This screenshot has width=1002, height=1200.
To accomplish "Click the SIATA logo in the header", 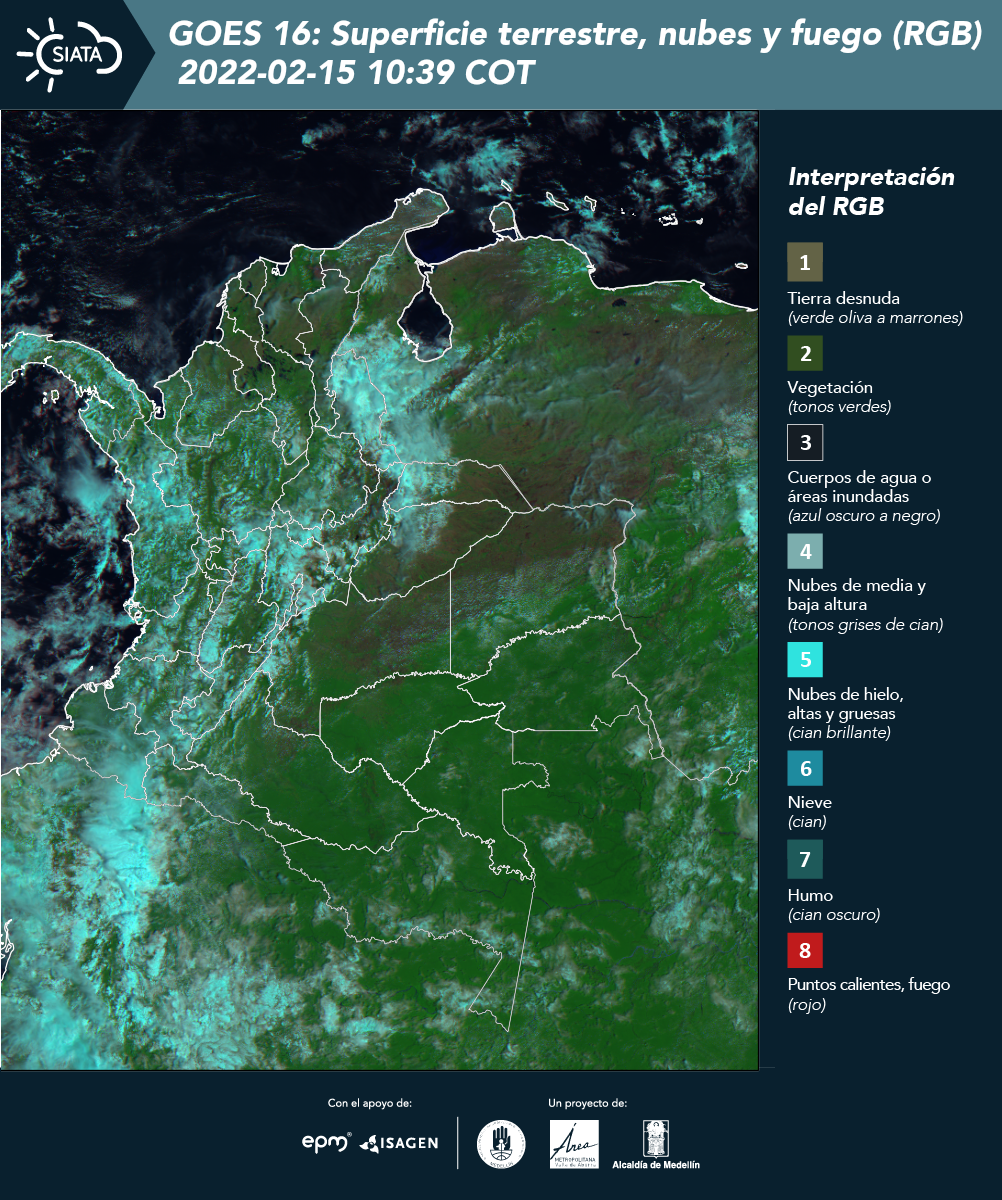I will pyautogui.click(x=70, y=53).
